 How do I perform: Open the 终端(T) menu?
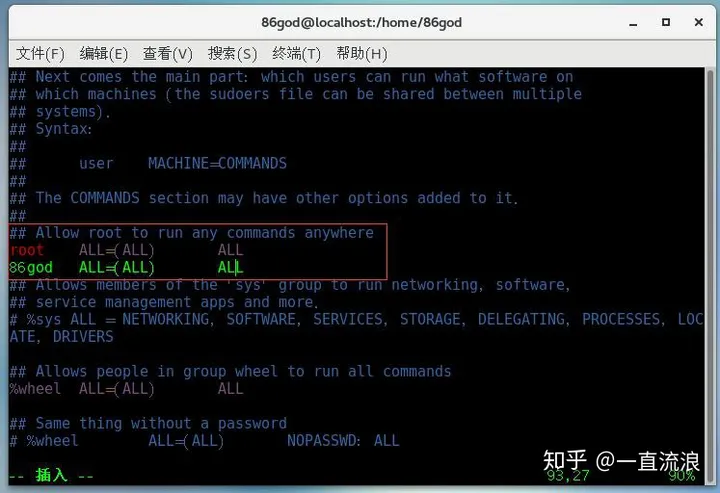(x=296, y=54)
